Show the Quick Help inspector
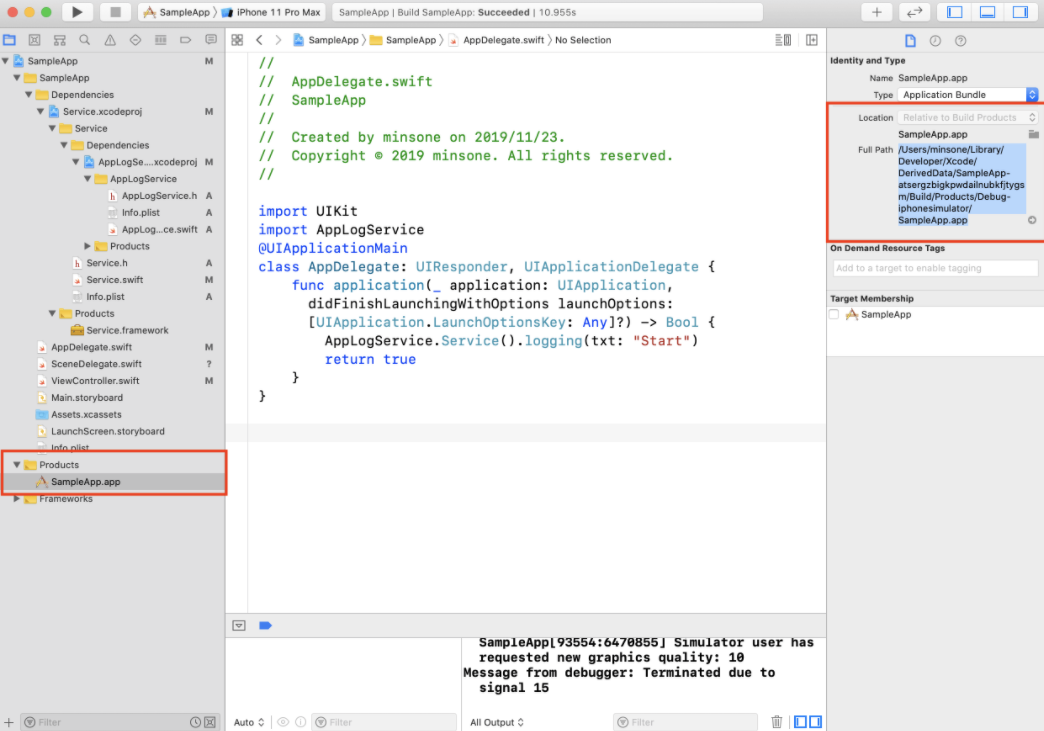This screenshot has width=1044, height=731. [960, 41]
